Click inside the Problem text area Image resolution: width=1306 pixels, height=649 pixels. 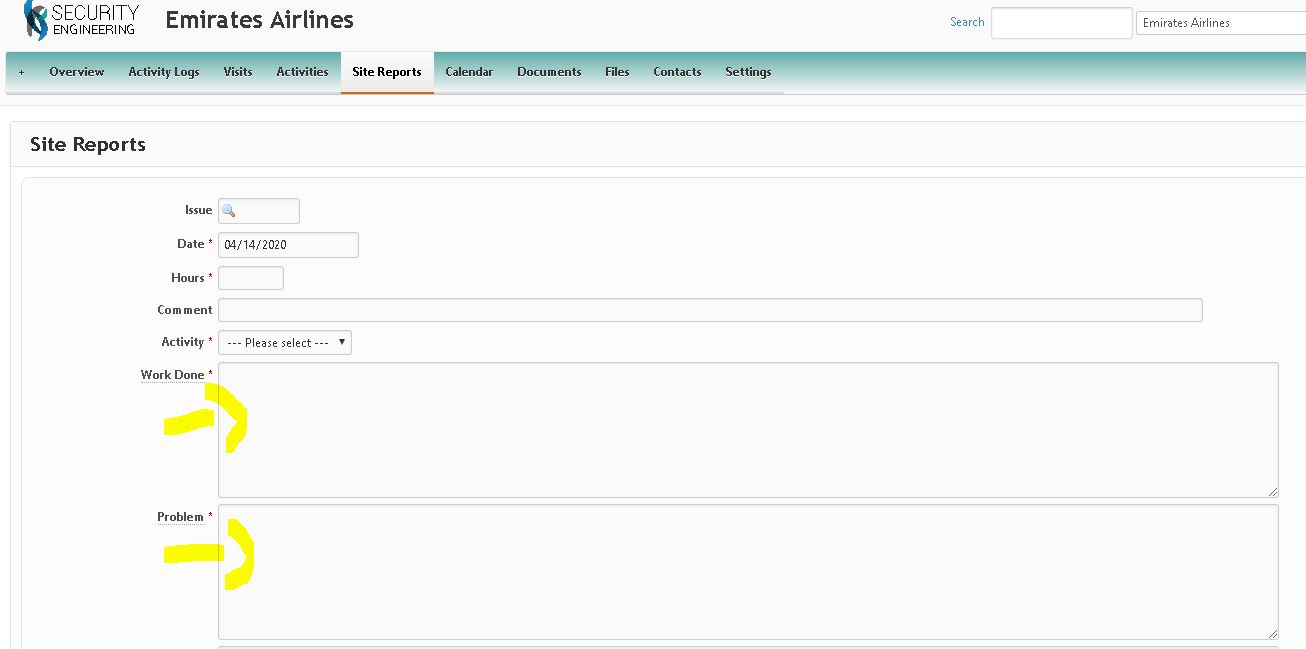coord(748,572)
